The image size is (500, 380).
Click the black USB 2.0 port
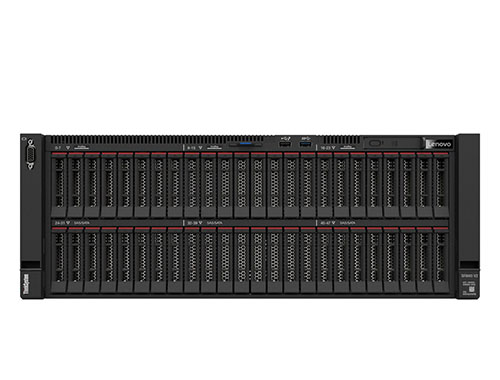tap(285, 144)
